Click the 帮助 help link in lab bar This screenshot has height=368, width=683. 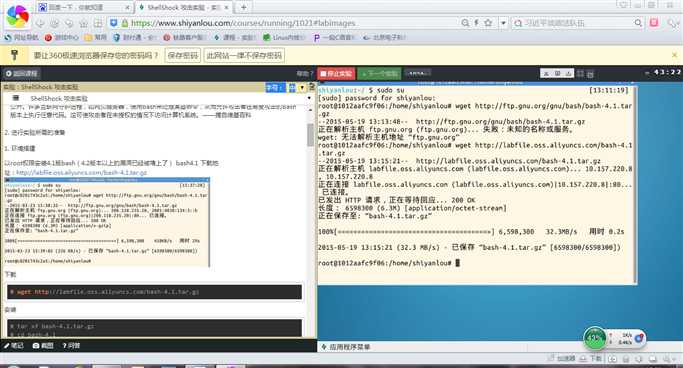click(x=304, y=74)
